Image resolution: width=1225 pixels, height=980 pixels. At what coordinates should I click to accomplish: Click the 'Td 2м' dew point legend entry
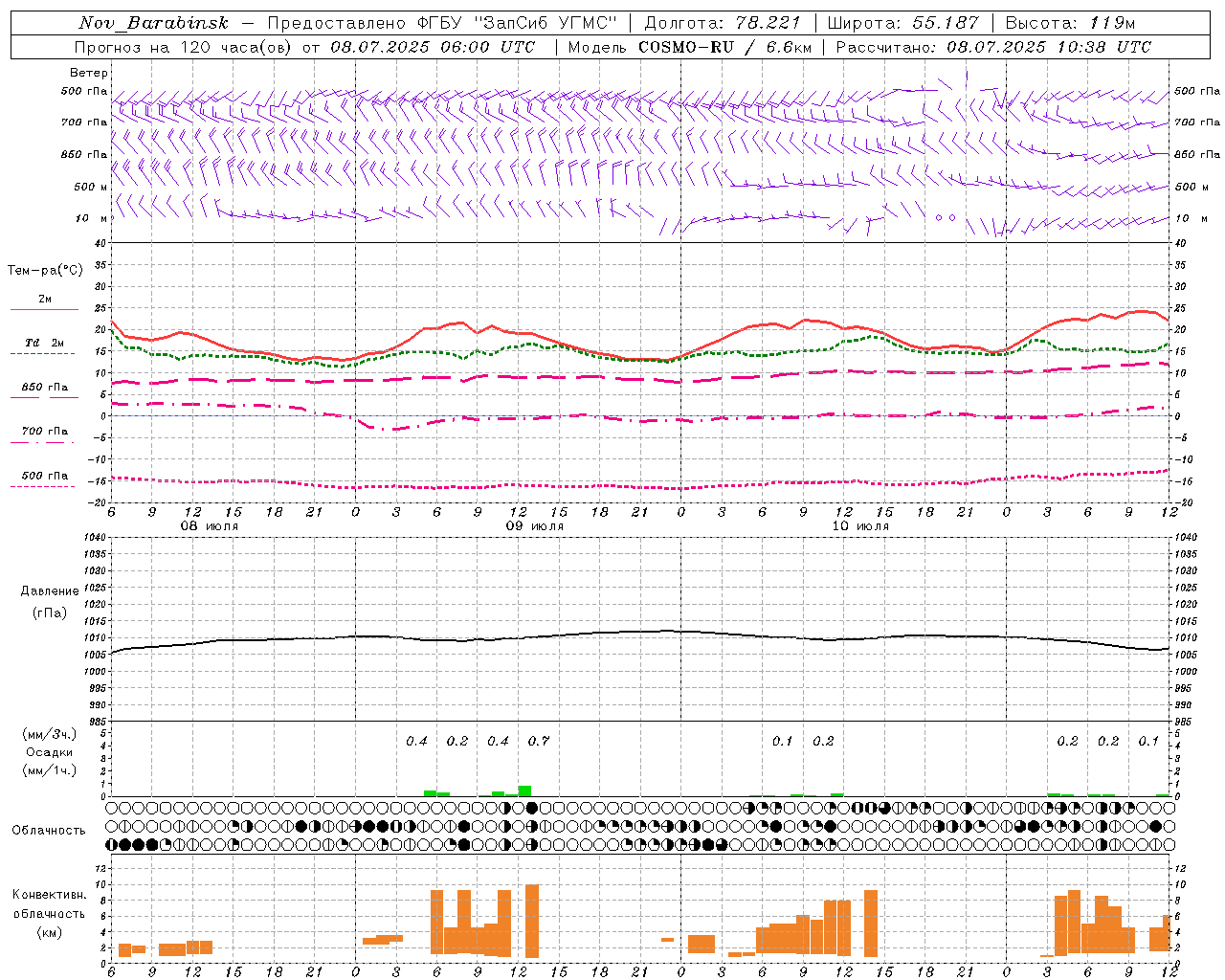[x=45, y=343]
